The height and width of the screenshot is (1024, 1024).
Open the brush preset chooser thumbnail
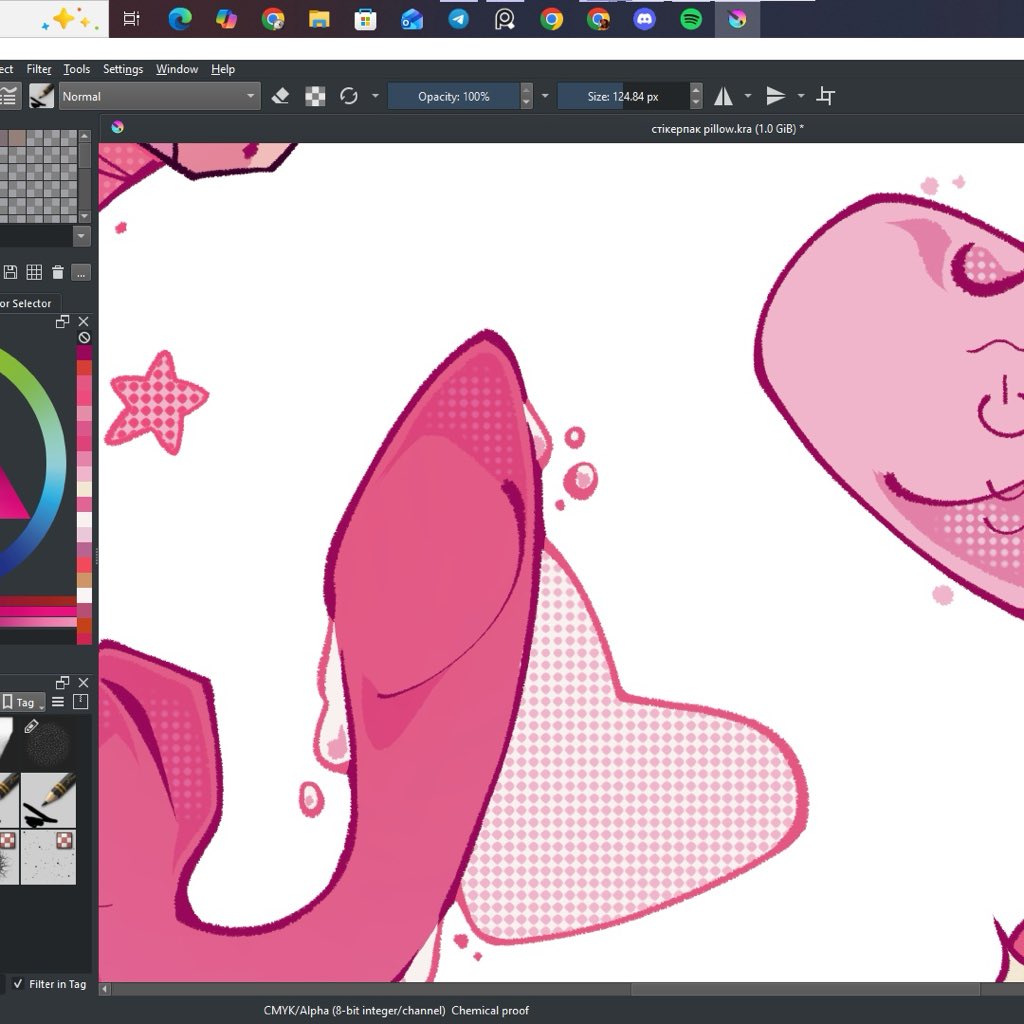coord(41,96)
